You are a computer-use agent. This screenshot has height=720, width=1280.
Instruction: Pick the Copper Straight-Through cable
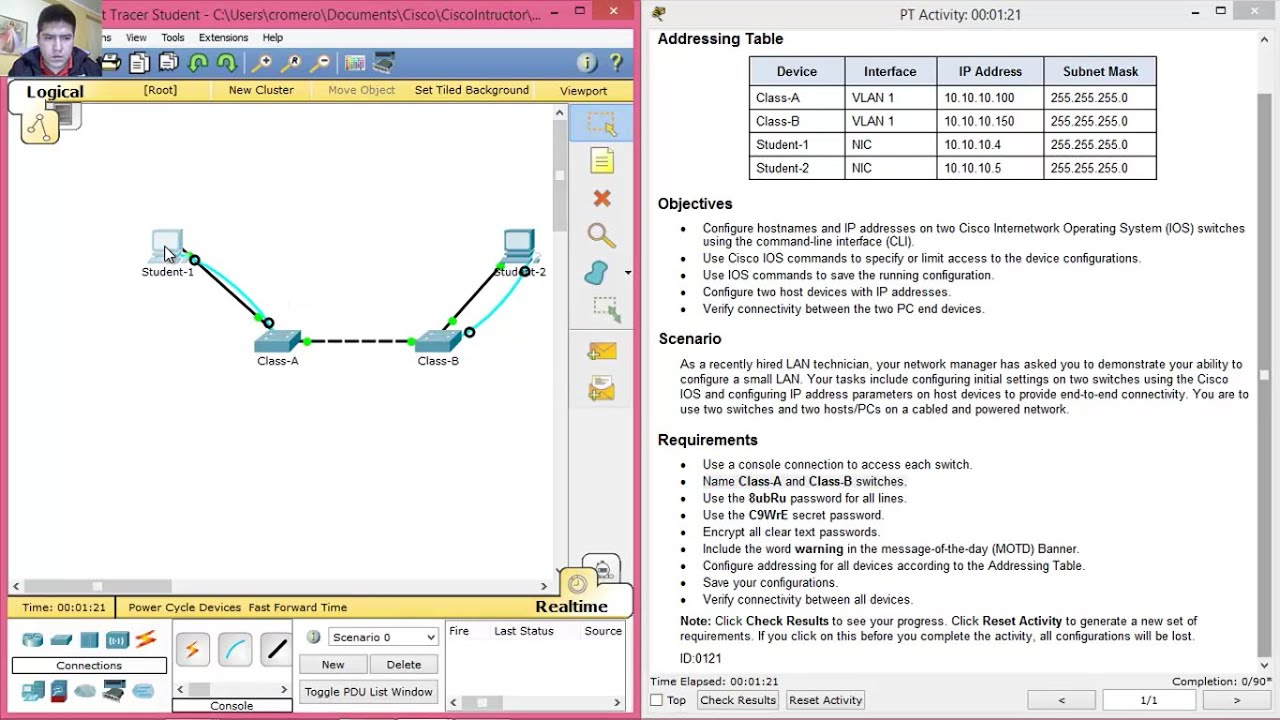coord(275,650)
